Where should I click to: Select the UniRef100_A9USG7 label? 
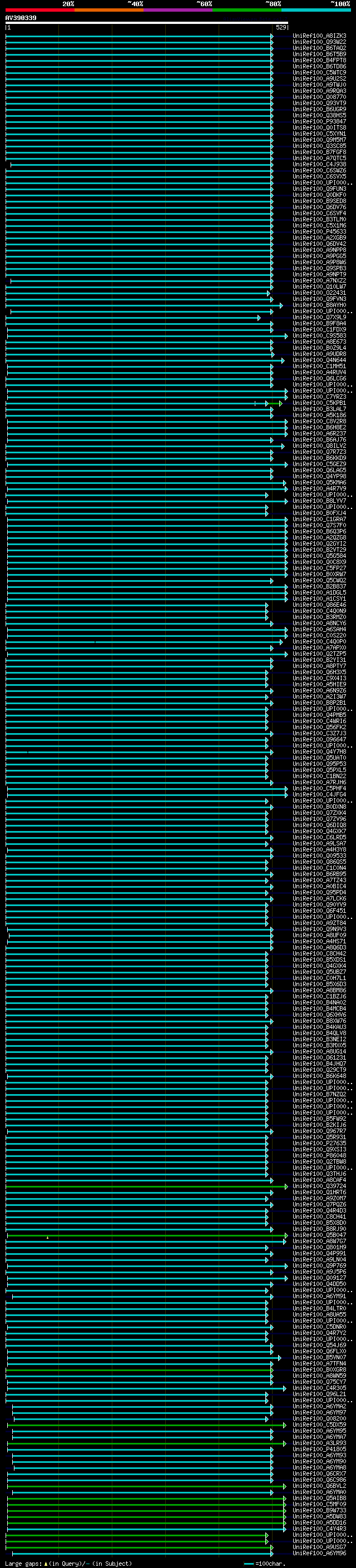[x=319, y=1547]
